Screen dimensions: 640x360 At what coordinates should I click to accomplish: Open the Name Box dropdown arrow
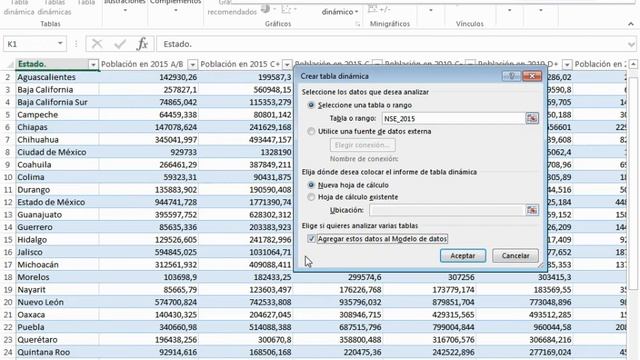(x=60, y=44)
